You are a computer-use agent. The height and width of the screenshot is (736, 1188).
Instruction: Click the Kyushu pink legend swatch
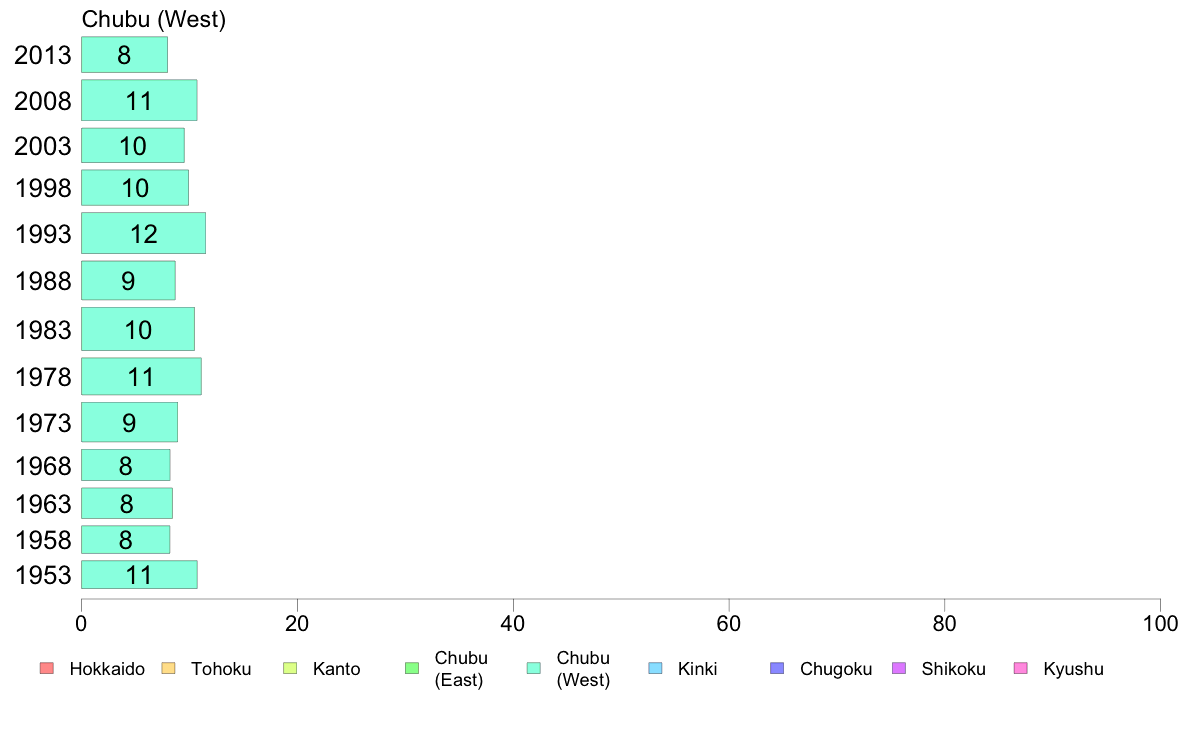[1021, 668]
